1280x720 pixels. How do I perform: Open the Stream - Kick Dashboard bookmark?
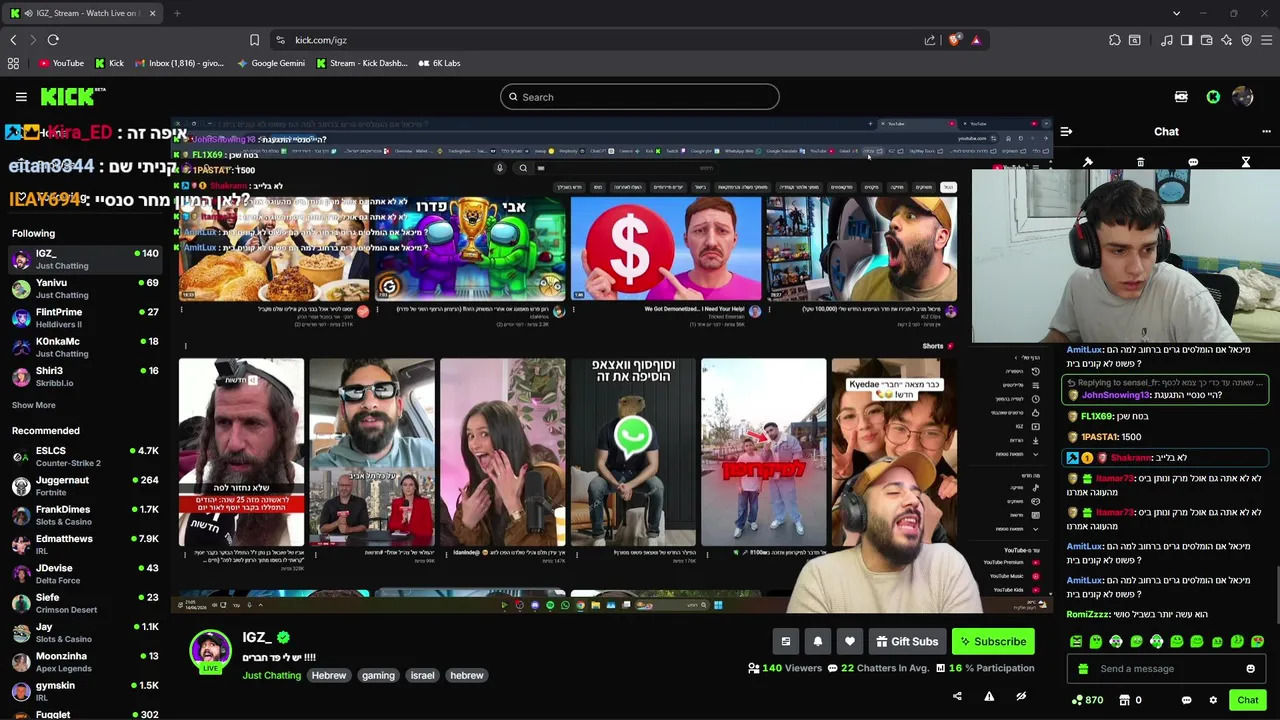click(362, 63)
